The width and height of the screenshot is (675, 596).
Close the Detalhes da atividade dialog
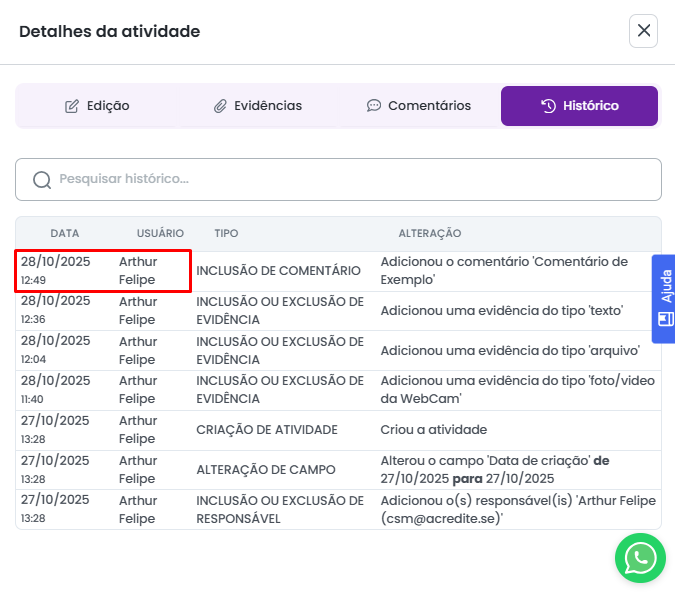tap(643, 31)
